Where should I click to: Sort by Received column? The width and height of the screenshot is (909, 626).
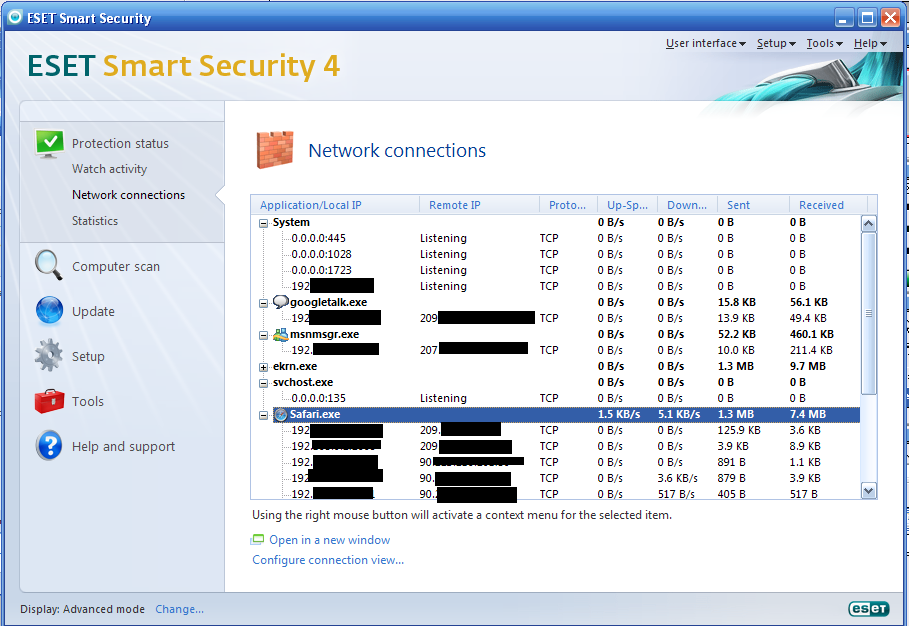coord(828,205)
